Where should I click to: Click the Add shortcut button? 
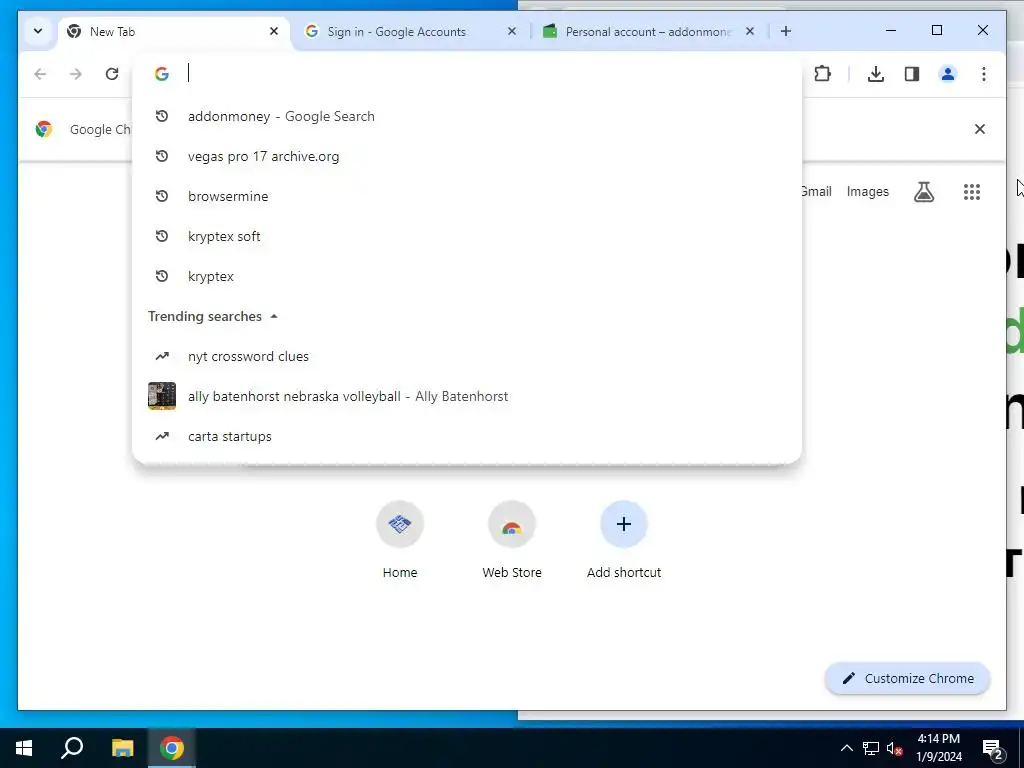click(624, 540)
